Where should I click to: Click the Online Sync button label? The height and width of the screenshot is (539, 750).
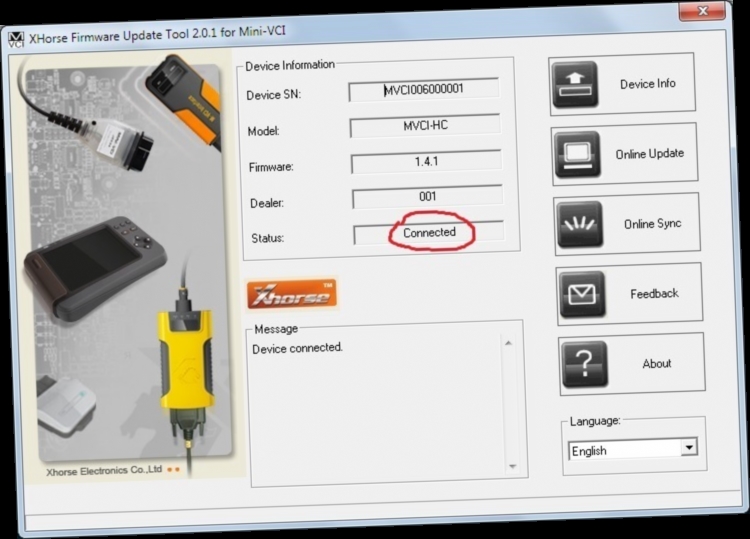point(652,224)
